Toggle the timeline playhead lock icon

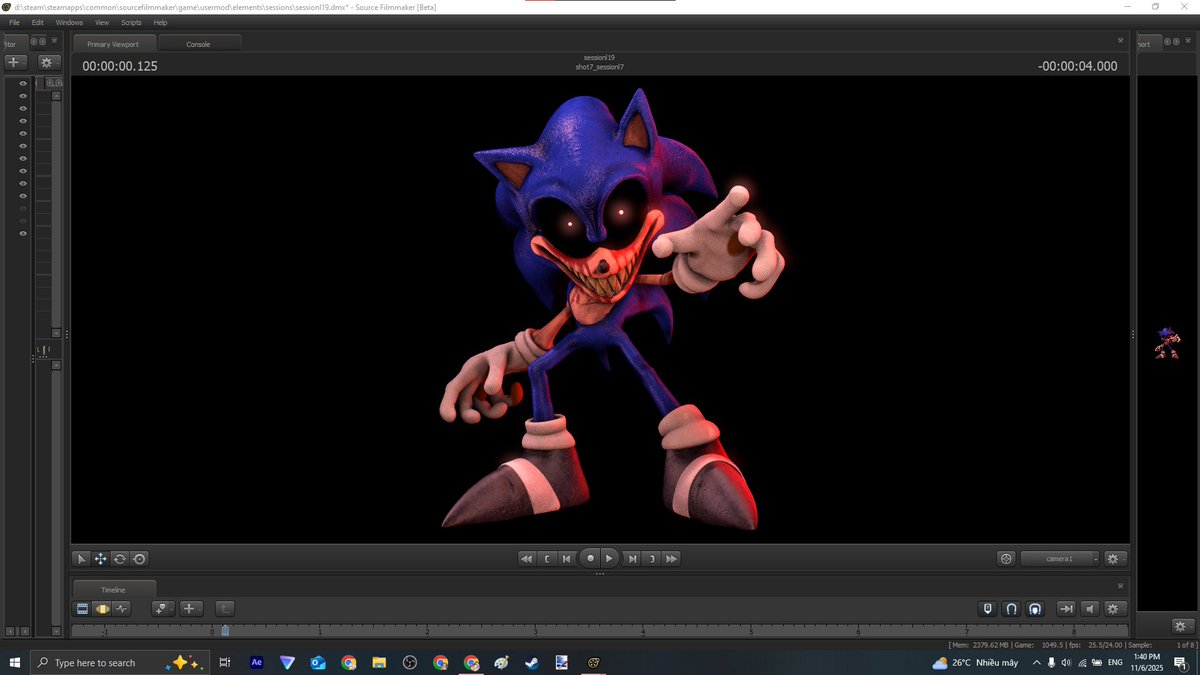click(988, 608)
